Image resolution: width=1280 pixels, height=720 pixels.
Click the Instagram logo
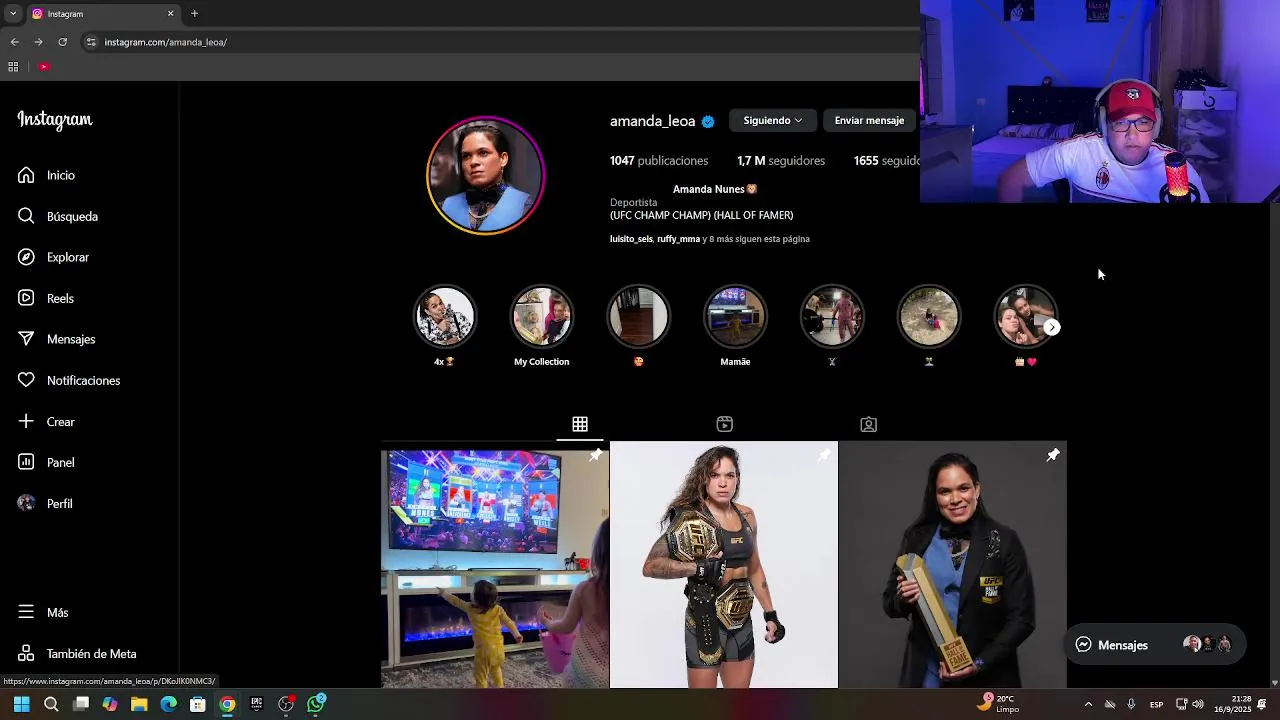click(55, 120)
